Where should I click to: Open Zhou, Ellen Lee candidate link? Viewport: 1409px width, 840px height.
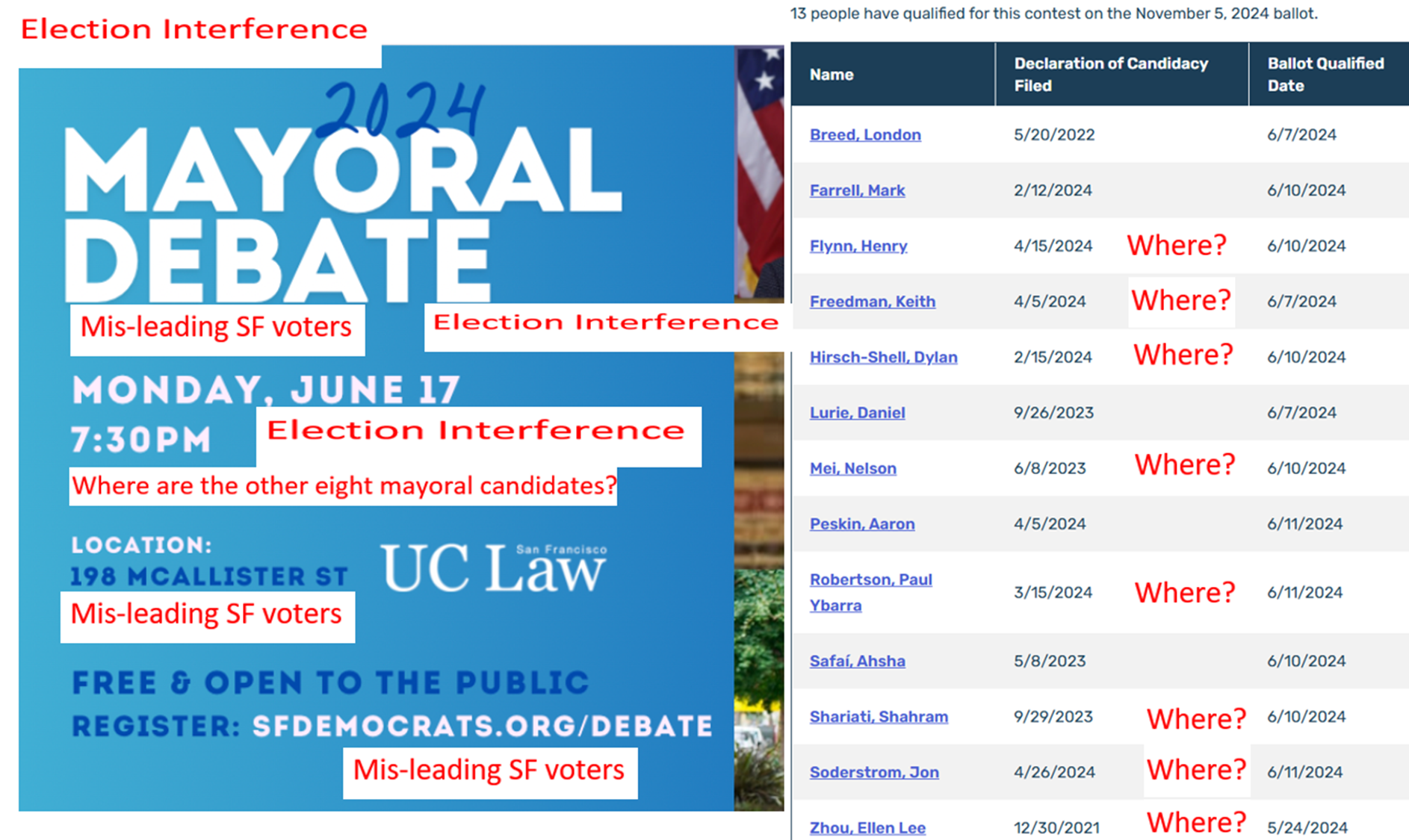867,828
